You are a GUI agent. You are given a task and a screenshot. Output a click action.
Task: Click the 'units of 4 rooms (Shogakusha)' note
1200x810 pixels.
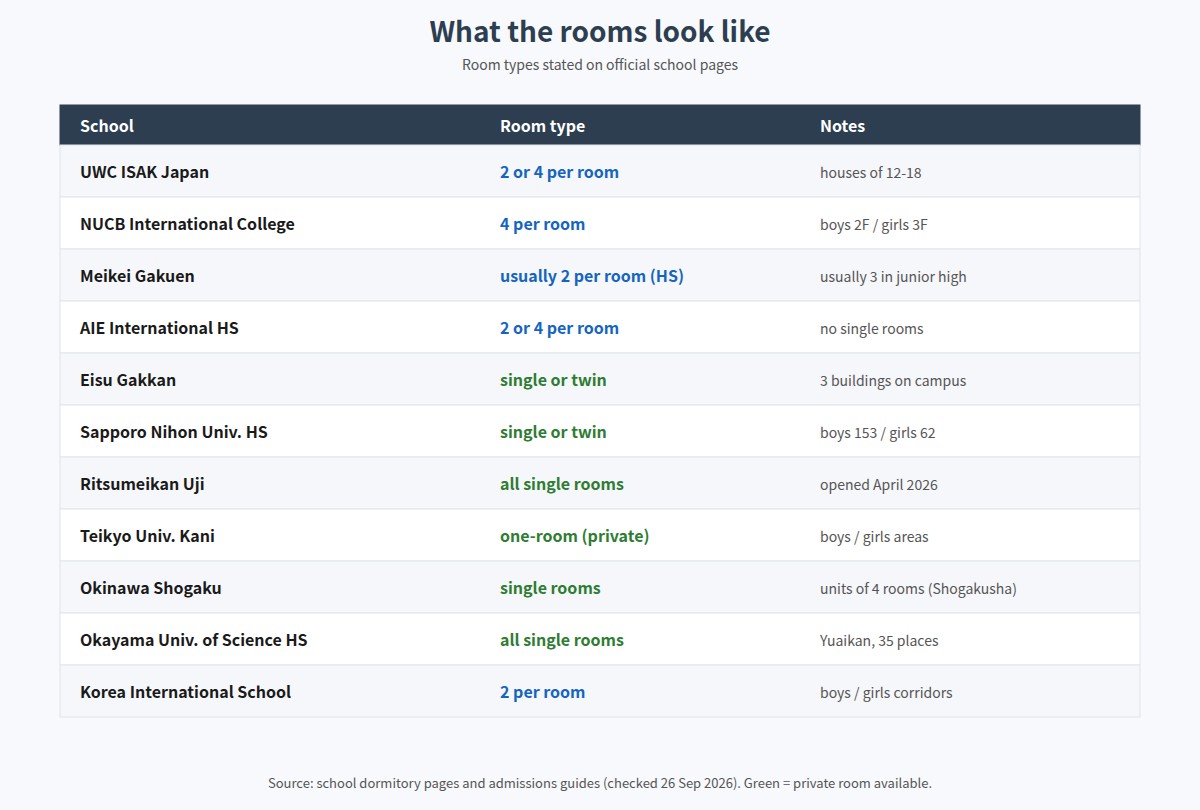coord(918,588)
